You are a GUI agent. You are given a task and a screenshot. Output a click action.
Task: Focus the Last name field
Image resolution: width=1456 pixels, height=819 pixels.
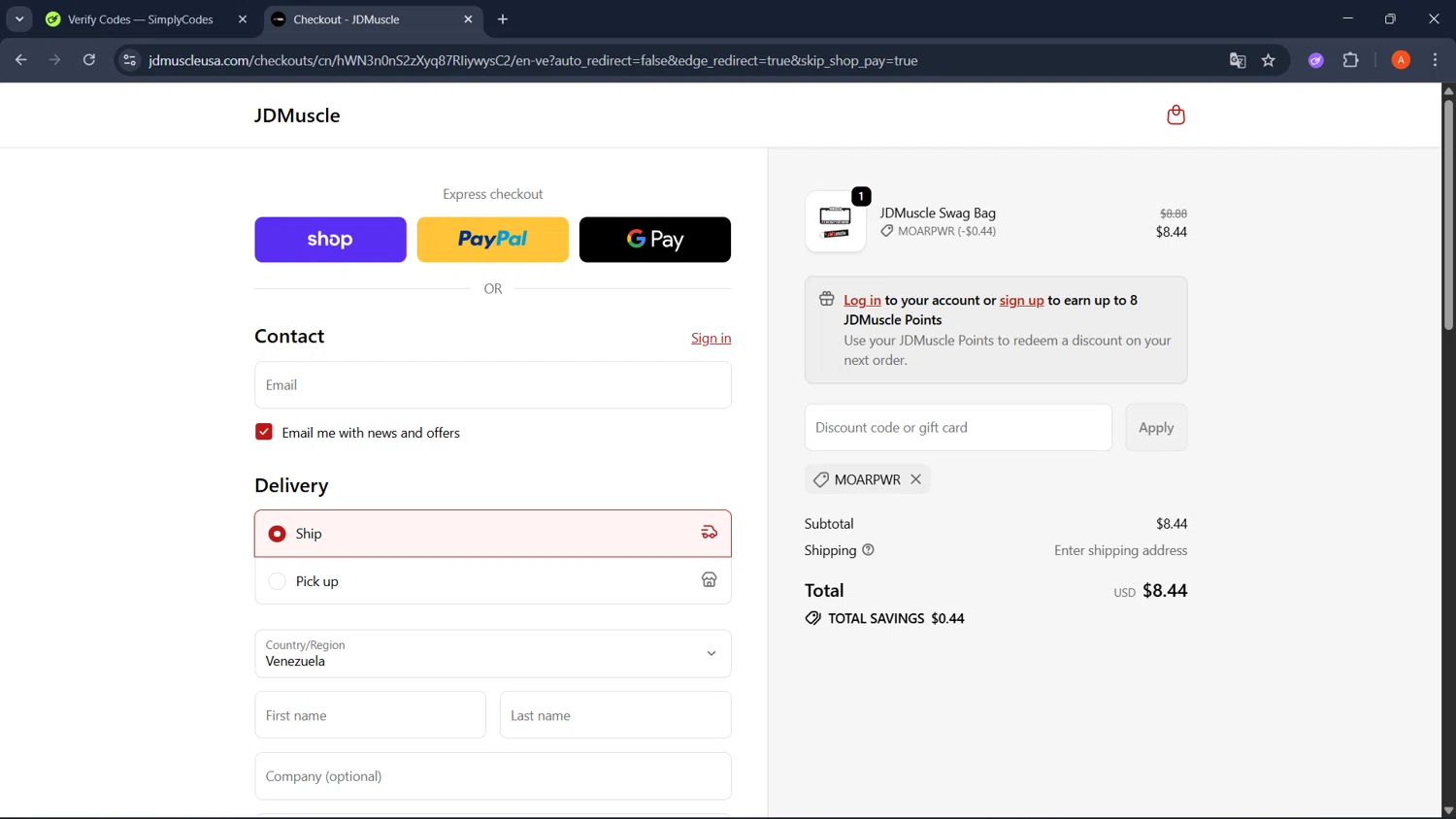click(615, 715)
